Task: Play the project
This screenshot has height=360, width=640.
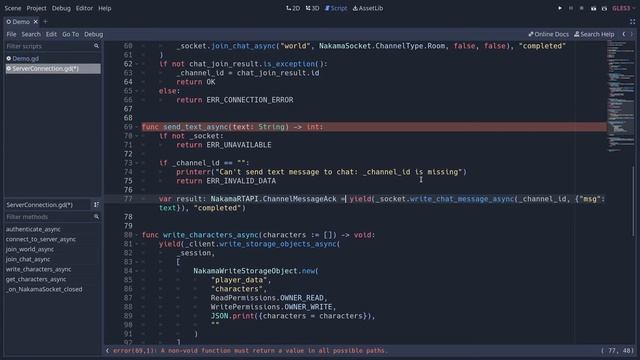Action: pyautogui.click(x=560, y=8)
